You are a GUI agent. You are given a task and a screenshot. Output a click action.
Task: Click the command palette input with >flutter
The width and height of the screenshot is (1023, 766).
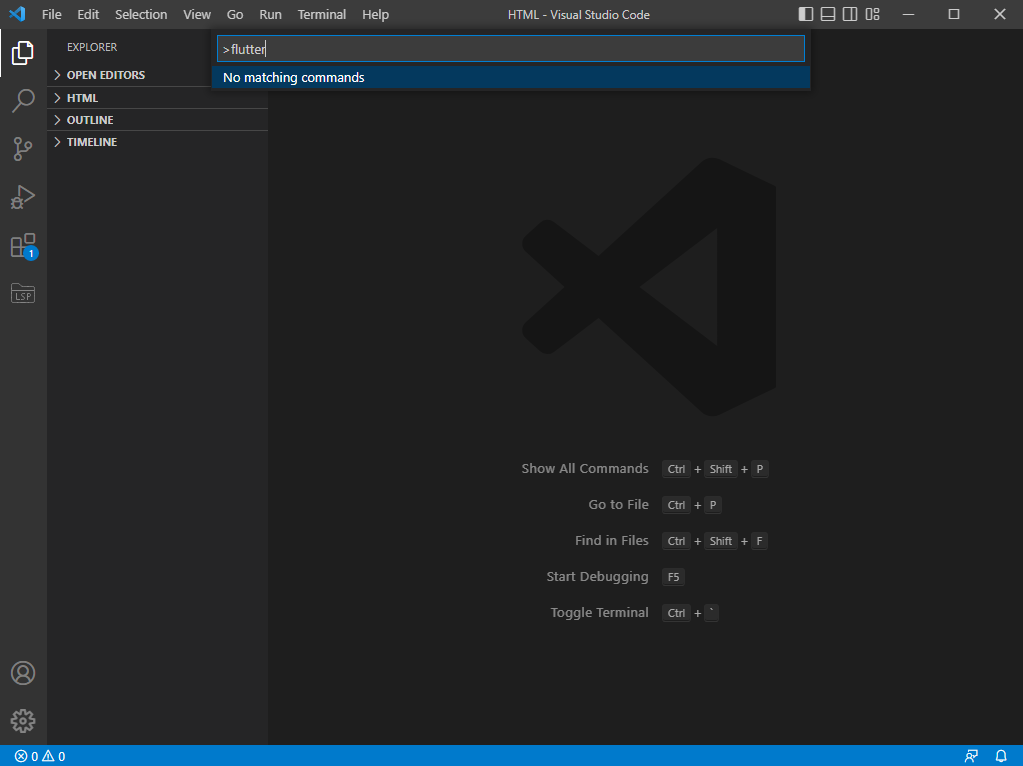click(511, 49)
